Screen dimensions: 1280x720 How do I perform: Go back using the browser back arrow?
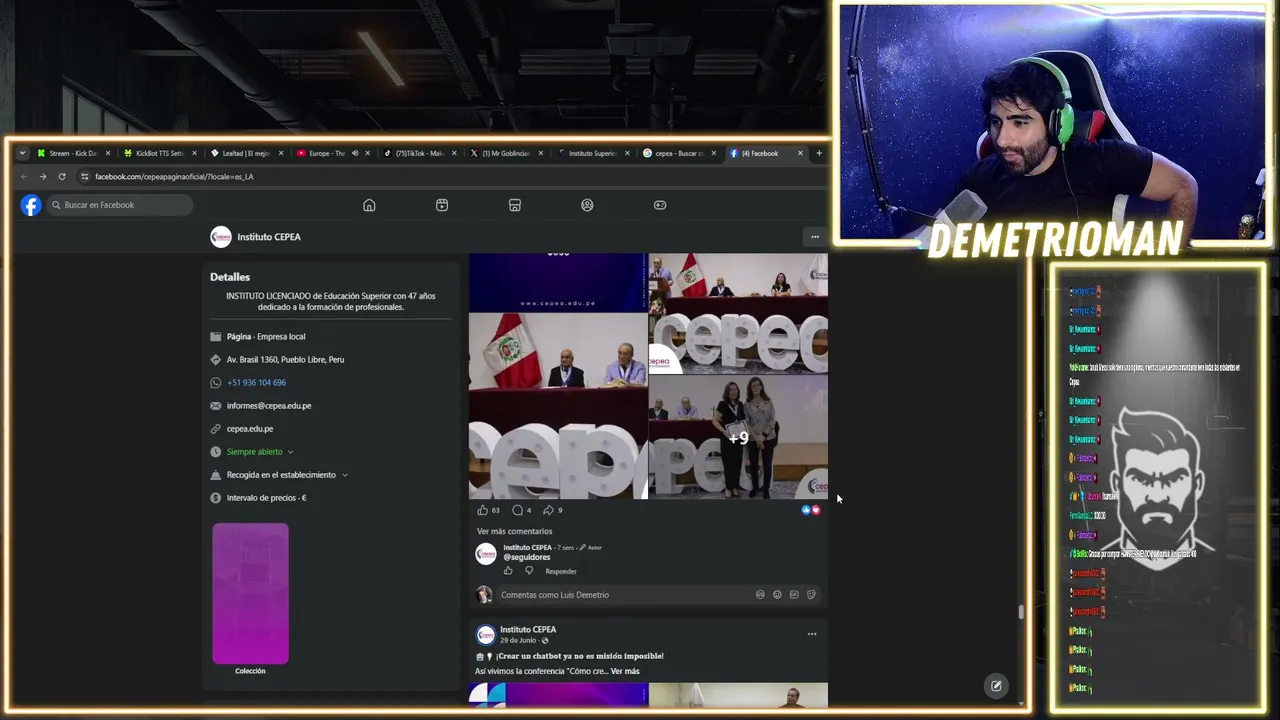click(x=24, y=177)
